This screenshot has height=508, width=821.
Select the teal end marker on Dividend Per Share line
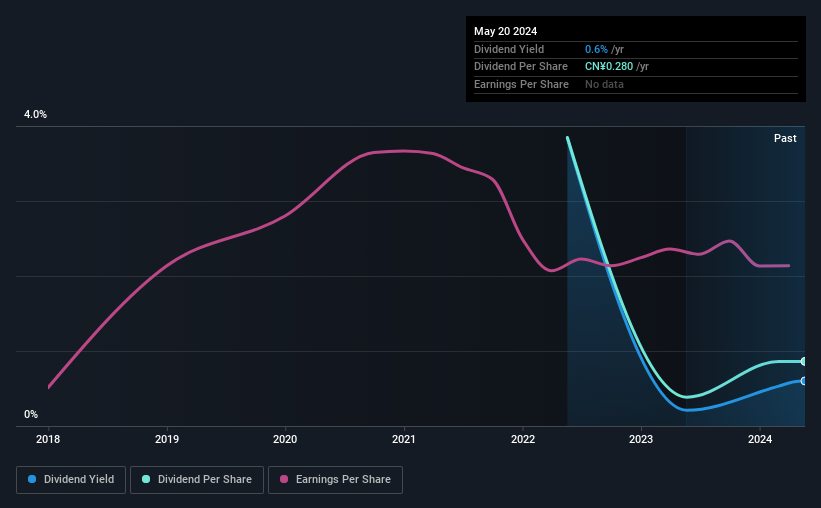coord(803,361)
